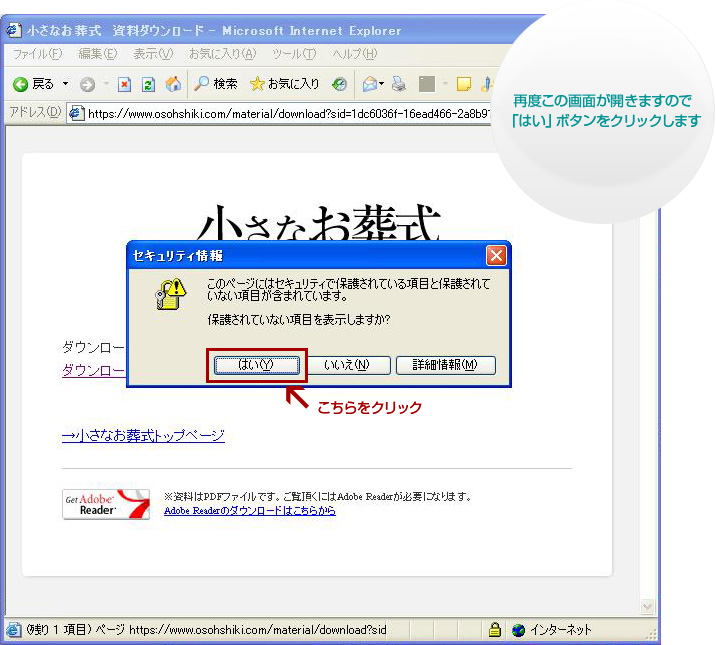Click the green Refresh page icon
The height and width of the screenshot is (645, 716).
(148, 84)
